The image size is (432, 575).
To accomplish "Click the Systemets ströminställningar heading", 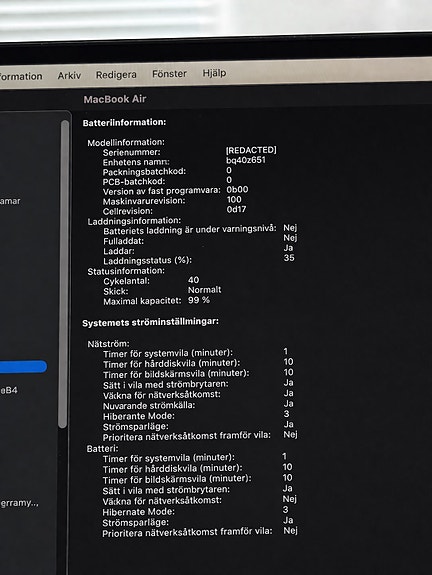I will pyautogui.click(x=150, y=322).
